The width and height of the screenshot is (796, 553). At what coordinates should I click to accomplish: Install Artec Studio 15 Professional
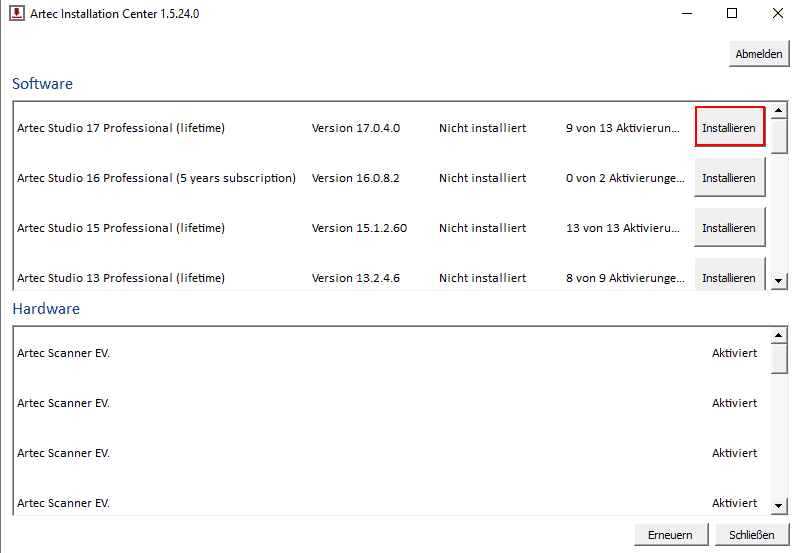click(x=729, y=228)
